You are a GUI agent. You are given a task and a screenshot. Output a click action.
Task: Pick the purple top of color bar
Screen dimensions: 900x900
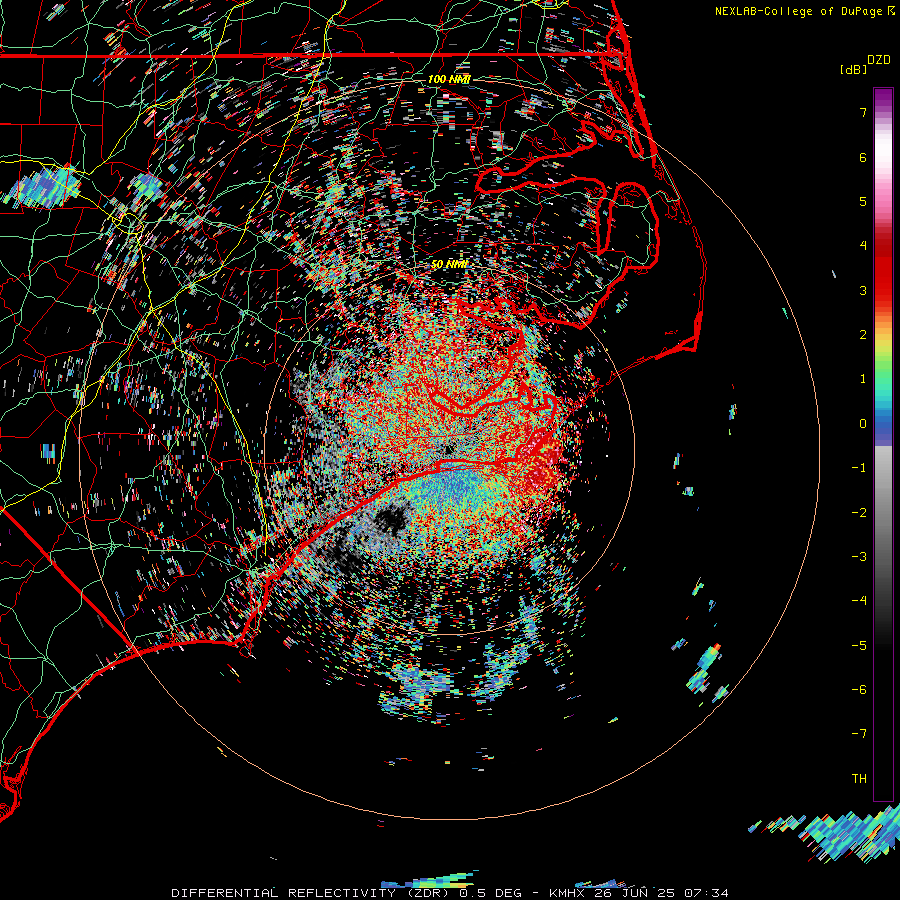pyautogui.click(x=883, y=98)
